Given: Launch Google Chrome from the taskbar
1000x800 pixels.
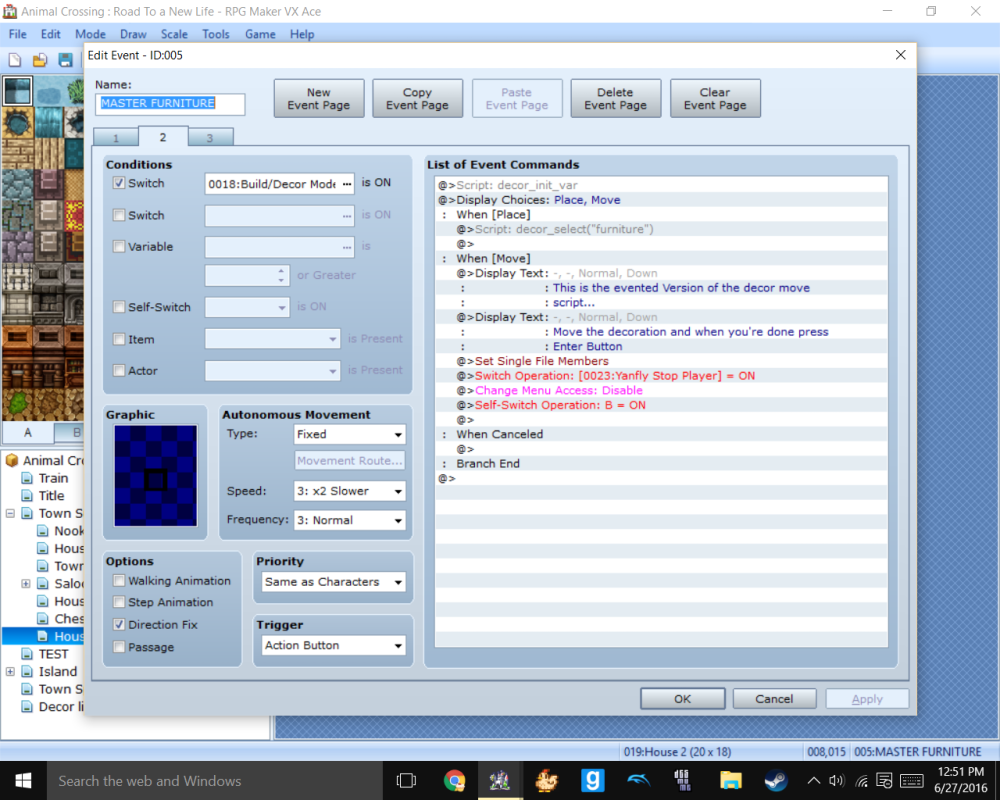Looking at the screenshot, I should coord(454,780).
